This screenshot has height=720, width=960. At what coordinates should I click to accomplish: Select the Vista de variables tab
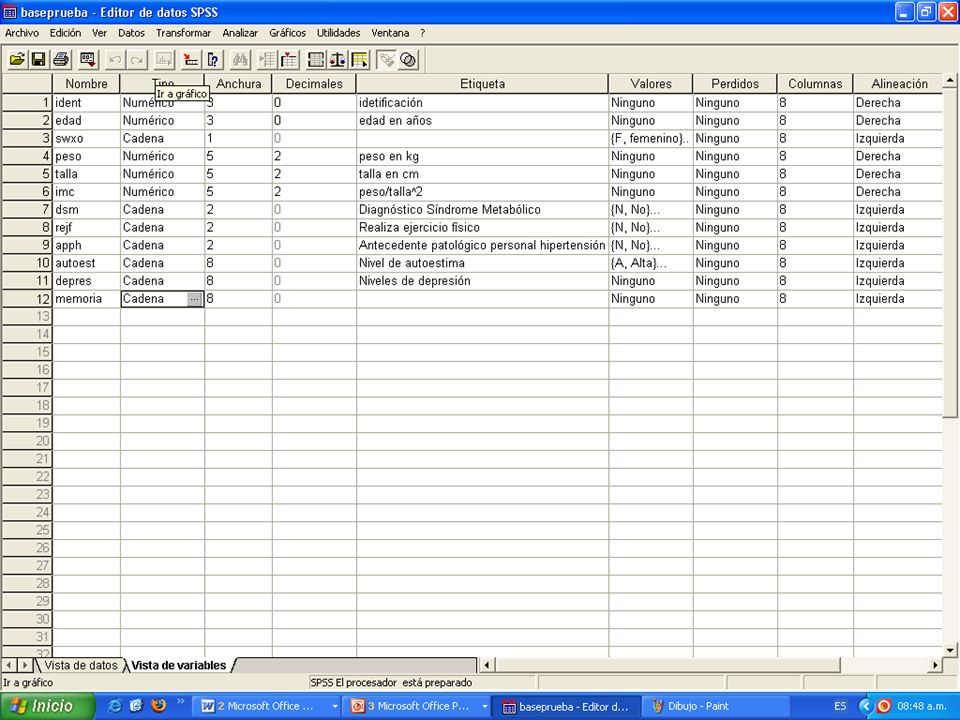179,666
